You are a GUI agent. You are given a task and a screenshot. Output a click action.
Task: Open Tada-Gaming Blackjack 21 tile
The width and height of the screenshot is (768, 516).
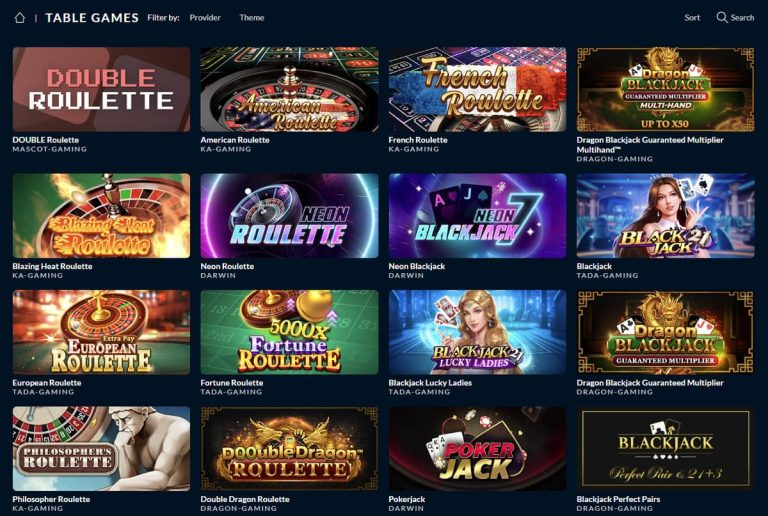(x=666, y=215)
